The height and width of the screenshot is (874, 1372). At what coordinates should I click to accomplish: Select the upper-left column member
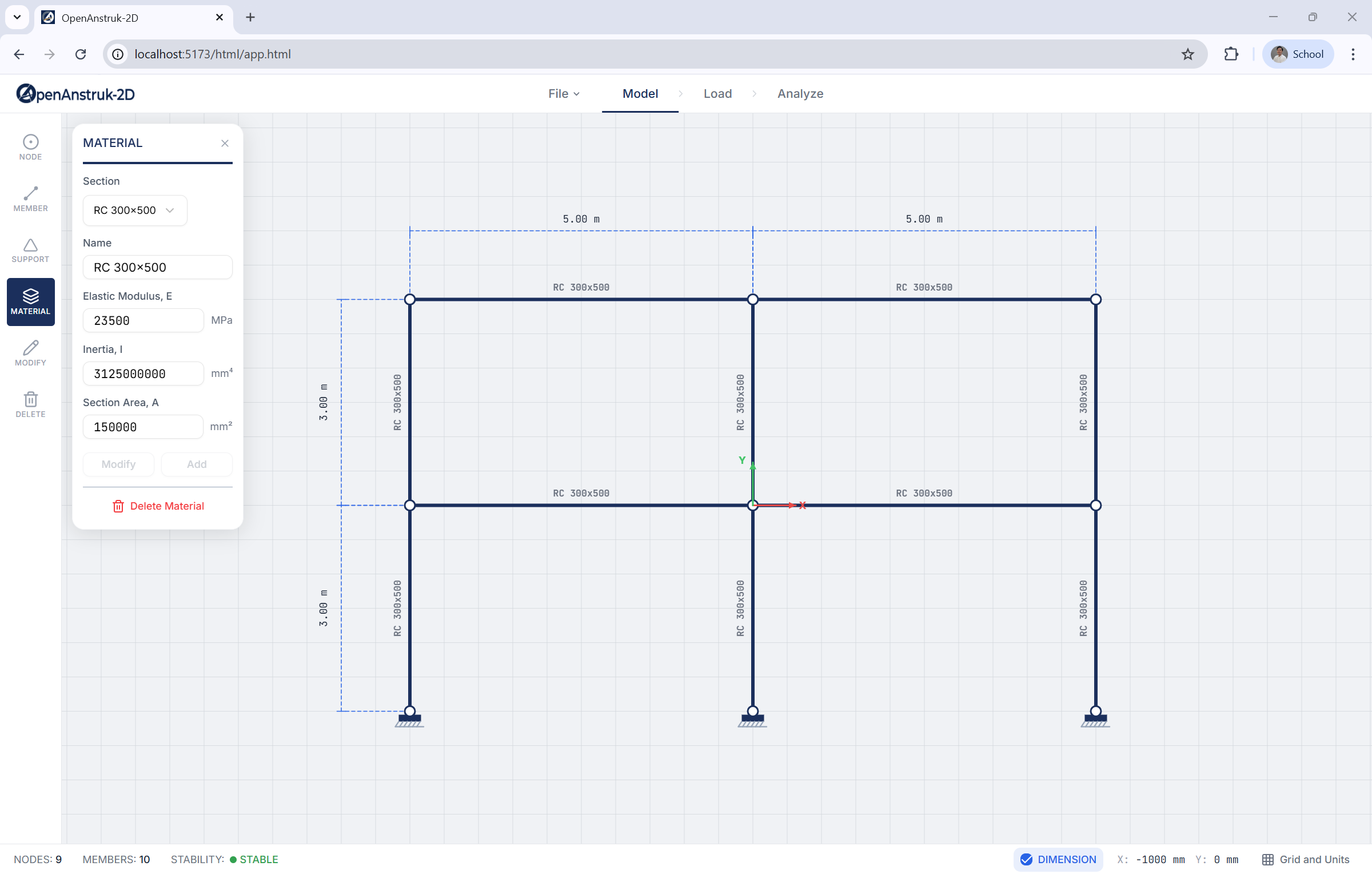tap(410, 402)
